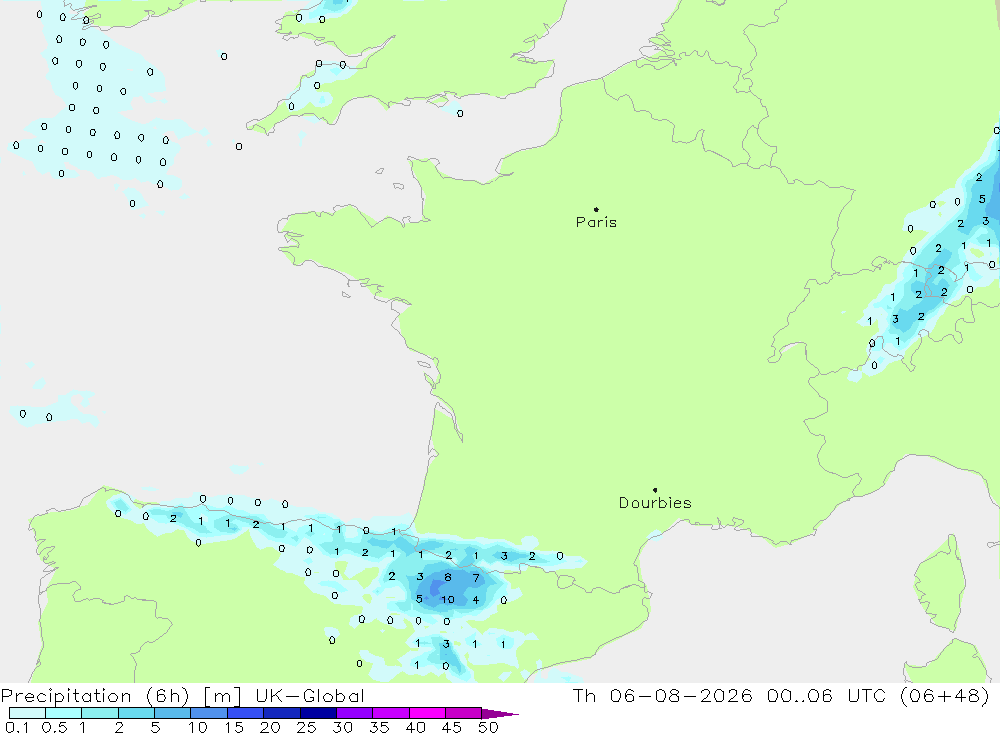Screen dimensions: 1000x733
Task: Pick the 15–20 legend color swatch
Action: 246,713
